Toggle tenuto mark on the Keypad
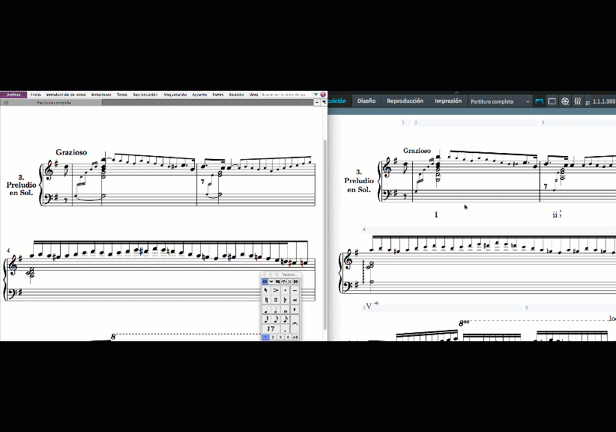This screenshot has width=616, height=432. click(295, 290)
